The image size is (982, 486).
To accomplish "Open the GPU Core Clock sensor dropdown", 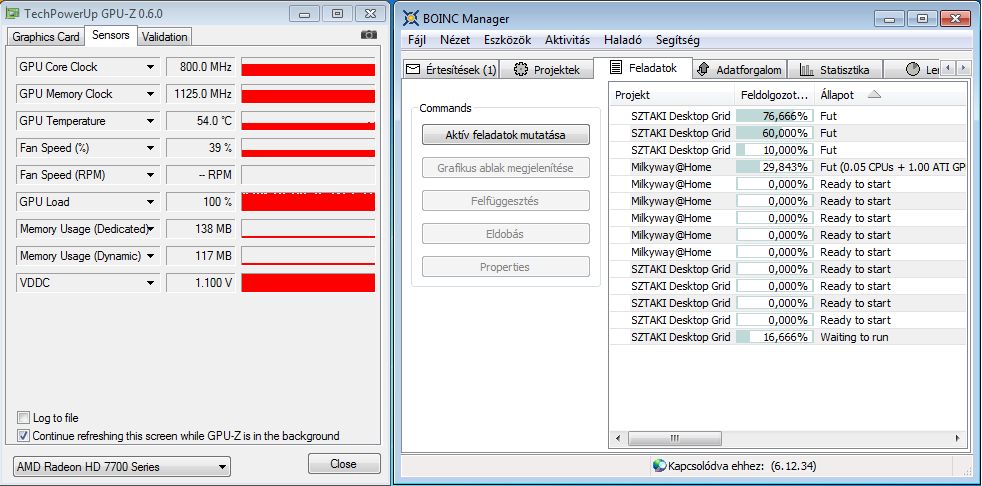I will (x=150, y=67).
